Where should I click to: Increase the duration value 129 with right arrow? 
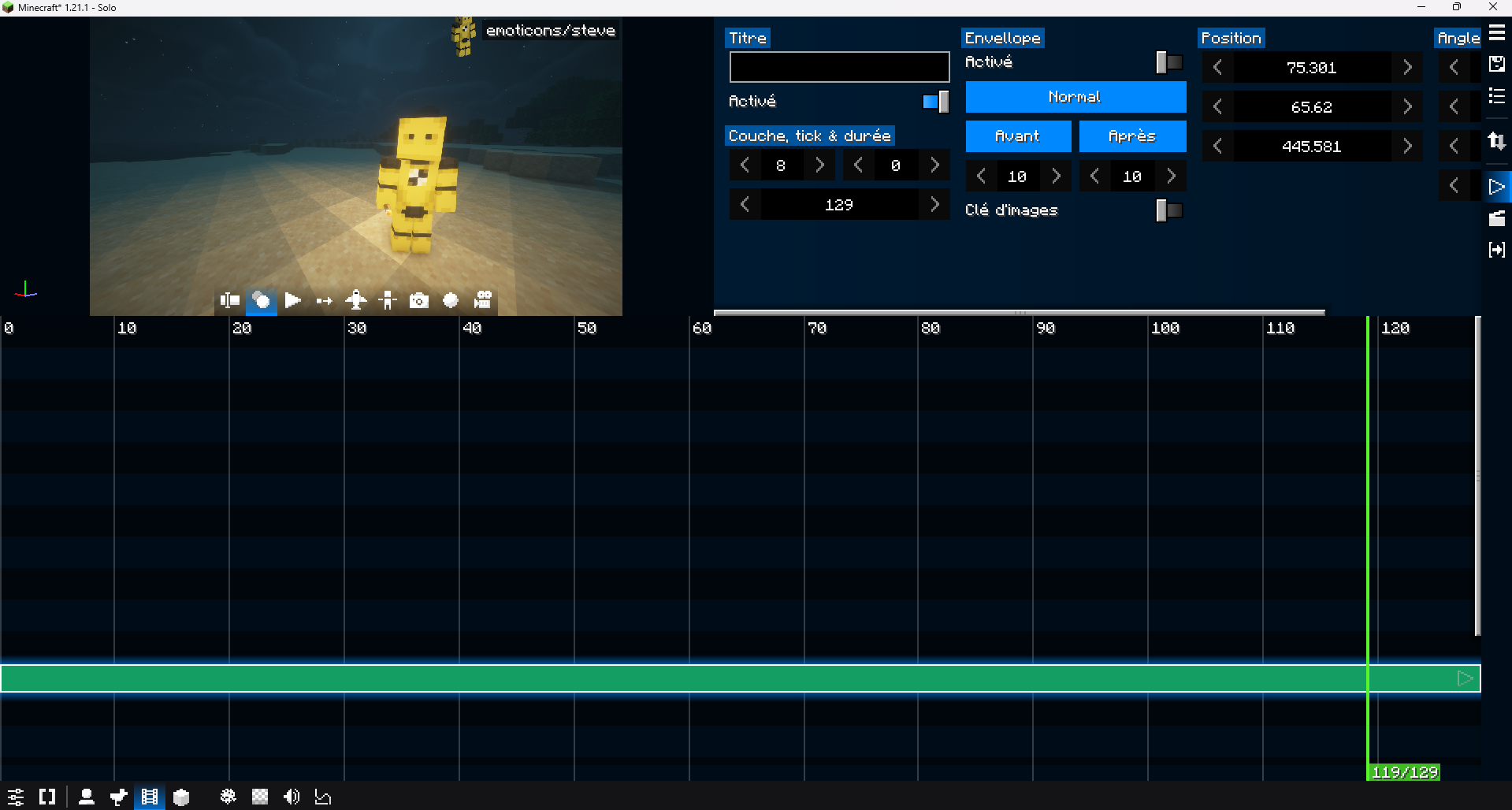934,205
